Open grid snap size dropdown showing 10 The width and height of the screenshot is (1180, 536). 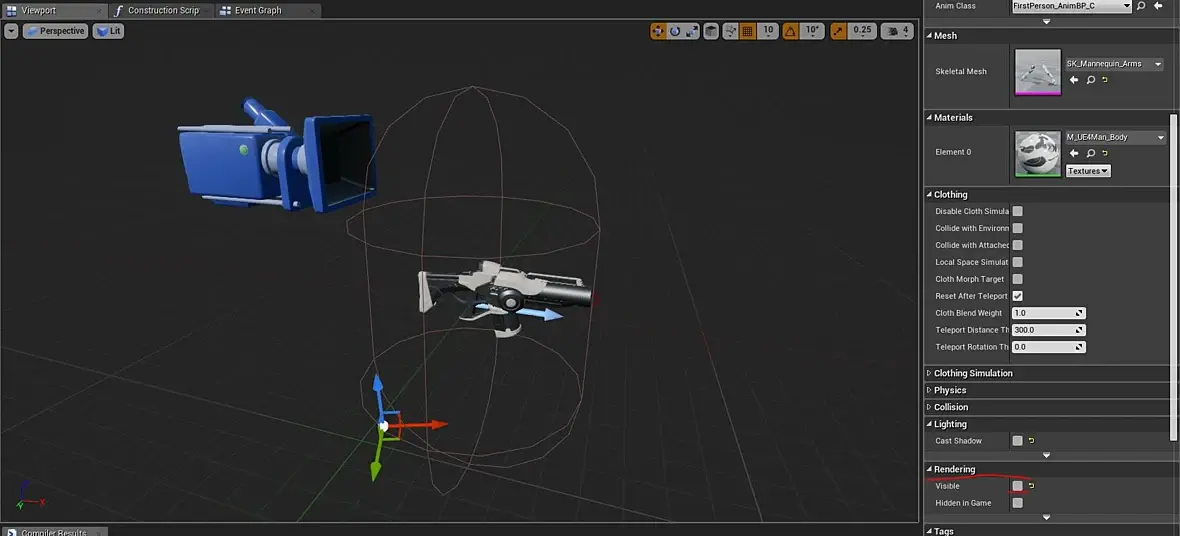[768, 31]
